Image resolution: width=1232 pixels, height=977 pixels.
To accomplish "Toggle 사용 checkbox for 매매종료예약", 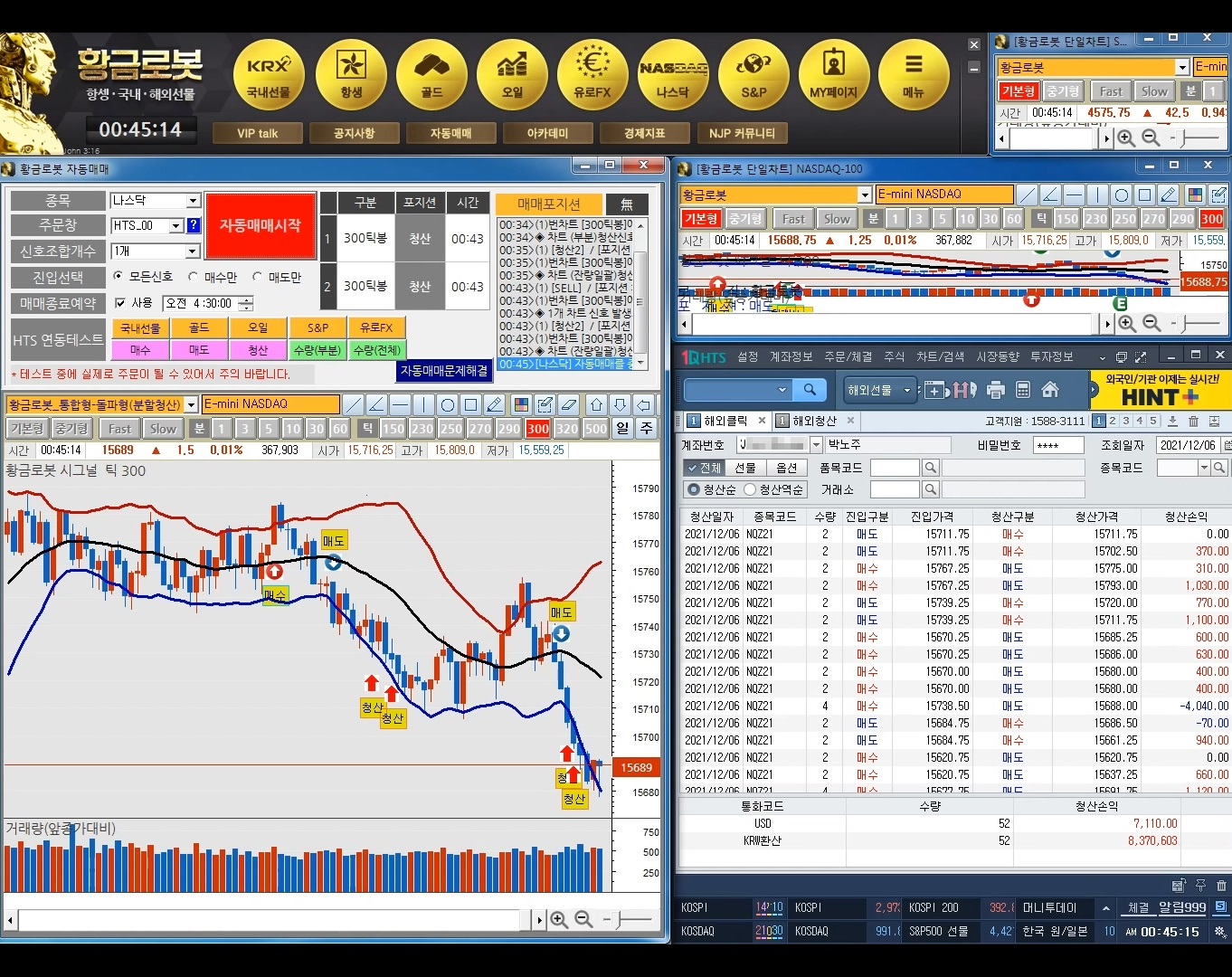I will [x=120, y=303].
